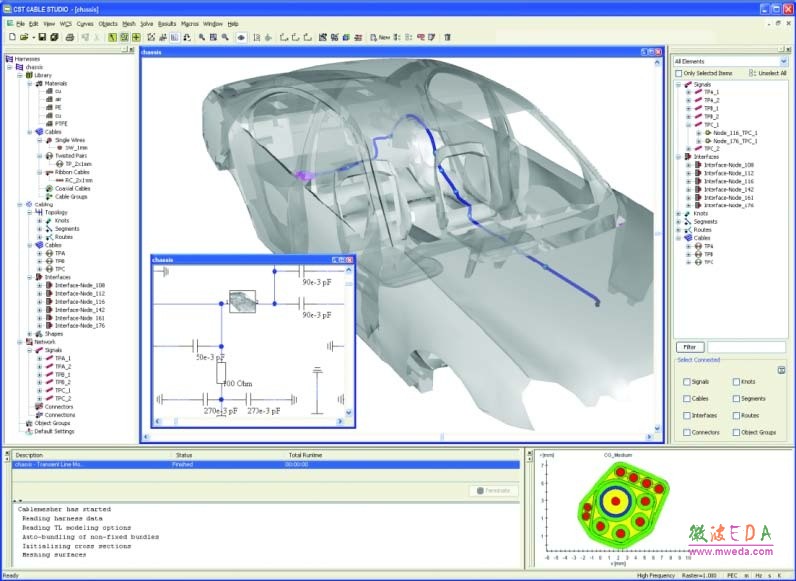Select the chassis Transient Line job row
The width and height of the screenshot is (796, 581).
point(266,465)
